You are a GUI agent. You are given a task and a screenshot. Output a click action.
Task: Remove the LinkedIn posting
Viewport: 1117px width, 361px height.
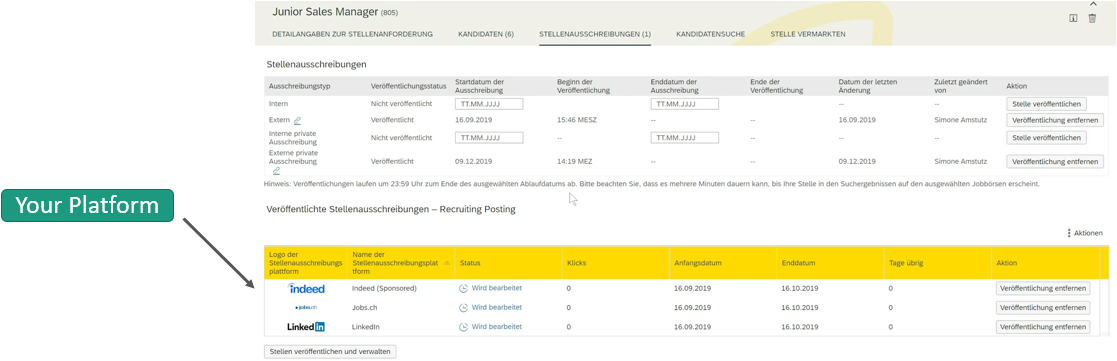pos(1043,327)
